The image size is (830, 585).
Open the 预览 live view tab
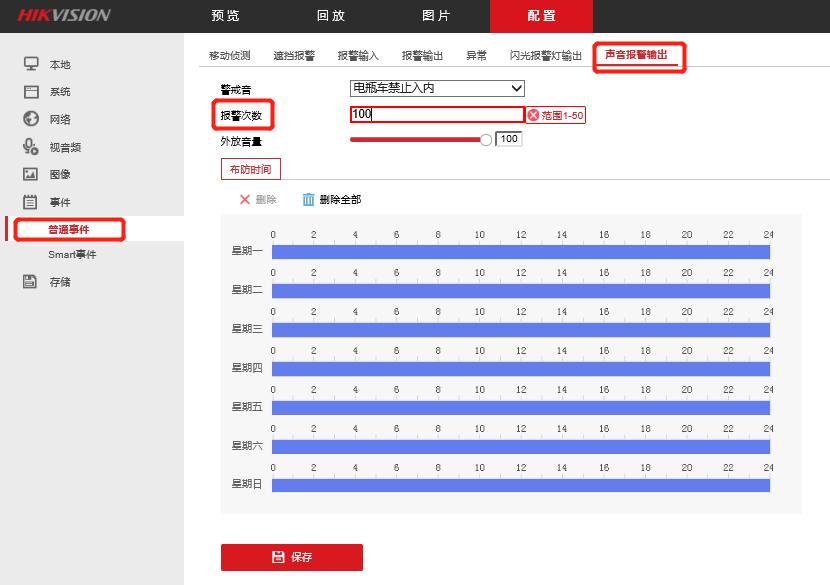pos(224,17)
